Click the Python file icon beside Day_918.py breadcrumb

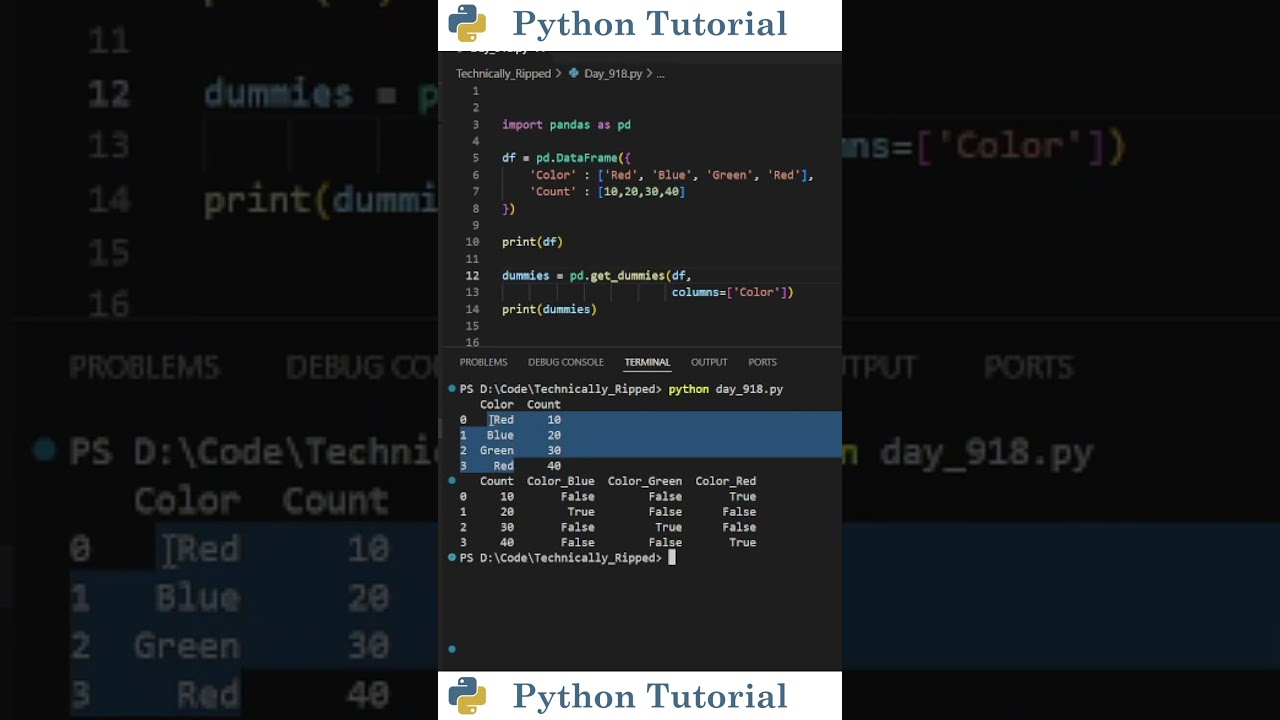pos(573,73)
